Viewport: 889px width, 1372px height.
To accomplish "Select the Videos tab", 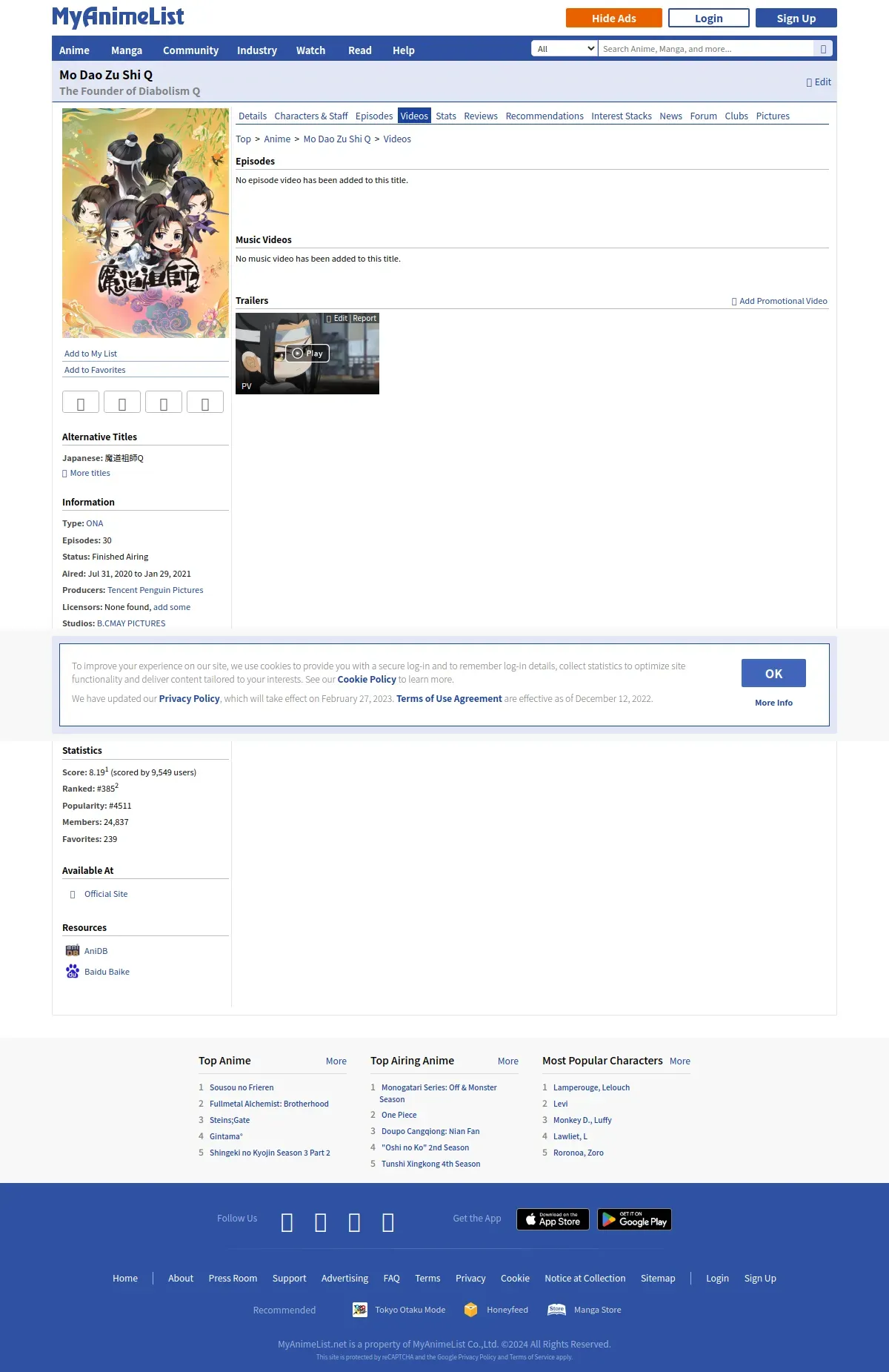I will (414, 116).
